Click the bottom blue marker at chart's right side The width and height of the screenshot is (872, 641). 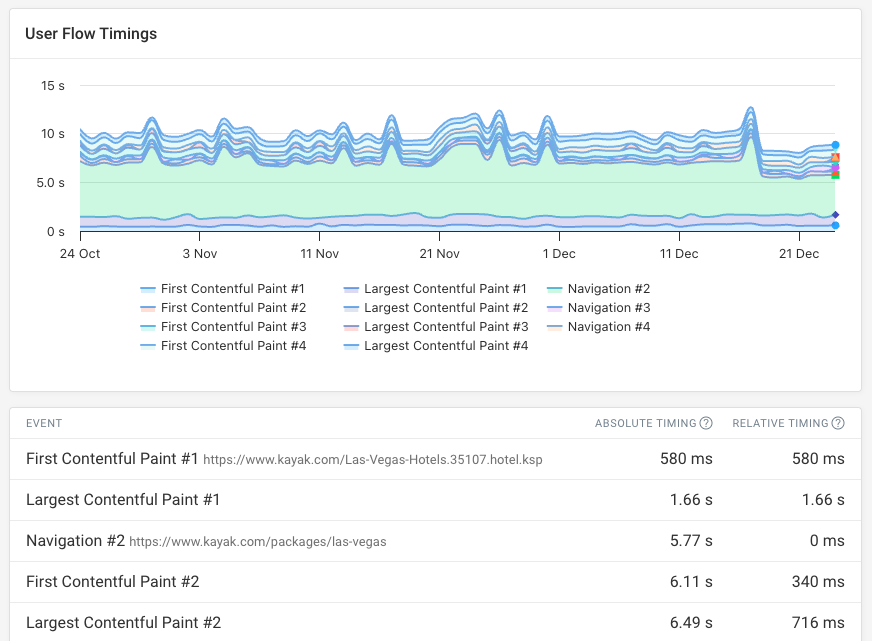coord(835,224)
